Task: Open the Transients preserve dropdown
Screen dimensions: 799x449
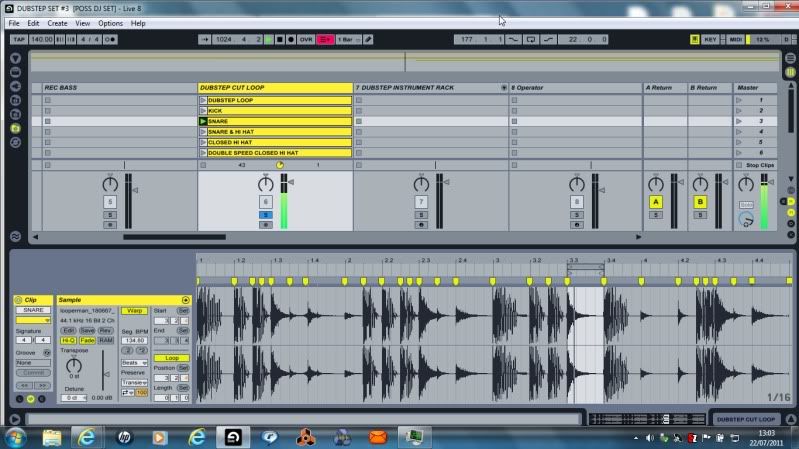Action: pyautogui.click(x=134, y=382)
